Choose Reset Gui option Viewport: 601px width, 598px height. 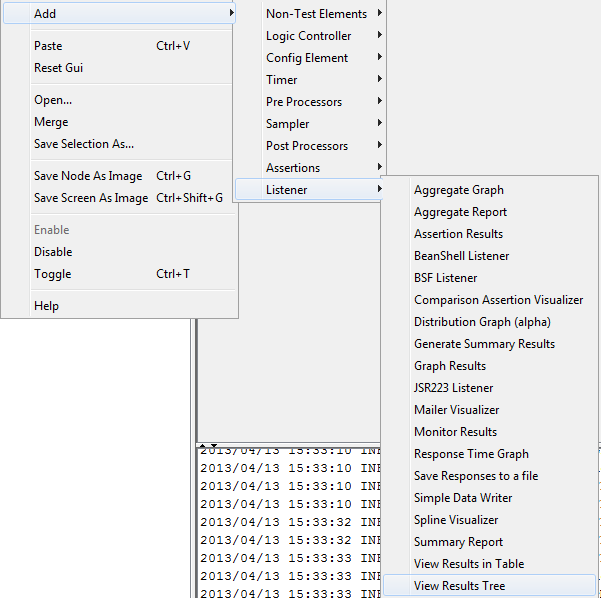[61, 68]
